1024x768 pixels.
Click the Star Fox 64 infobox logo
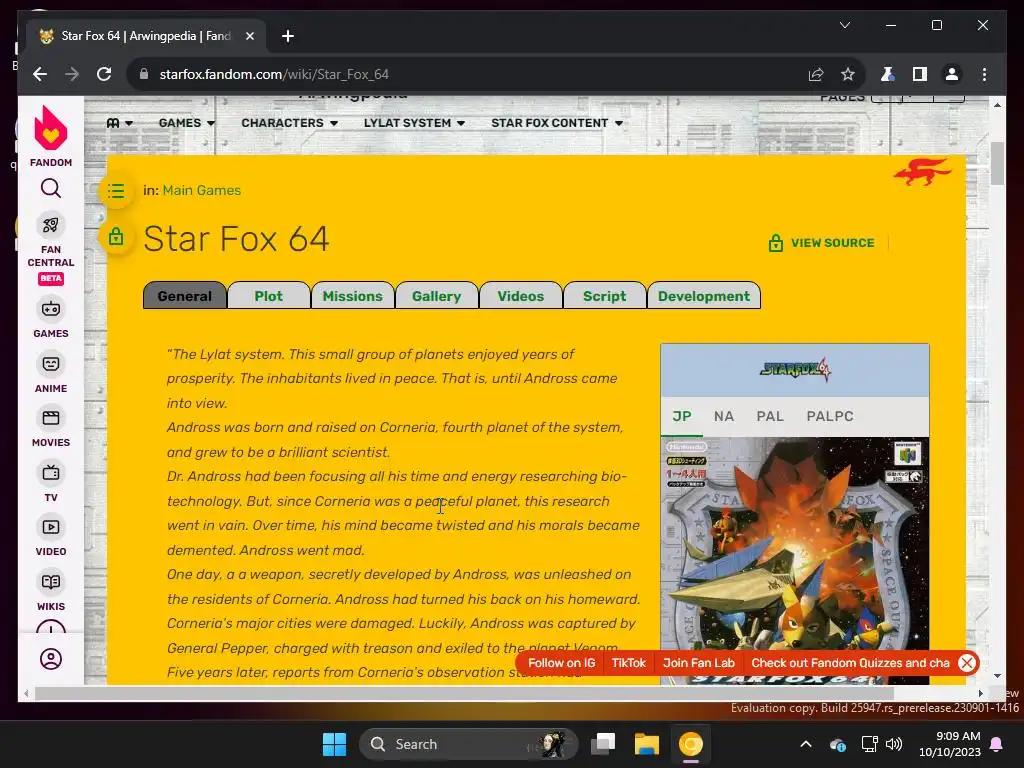coord(795,370)
